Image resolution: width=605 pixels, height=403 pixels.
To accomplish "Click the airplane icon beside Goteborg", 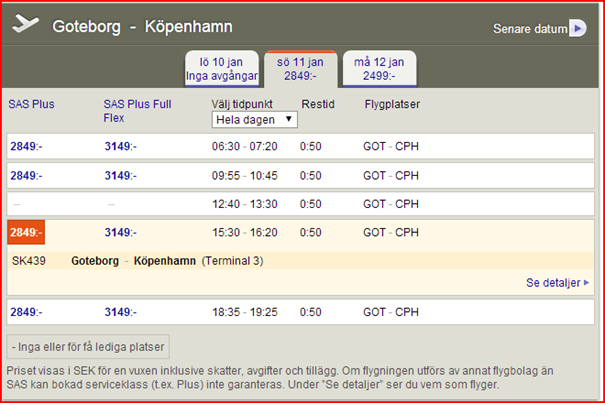I will (27, 25).
